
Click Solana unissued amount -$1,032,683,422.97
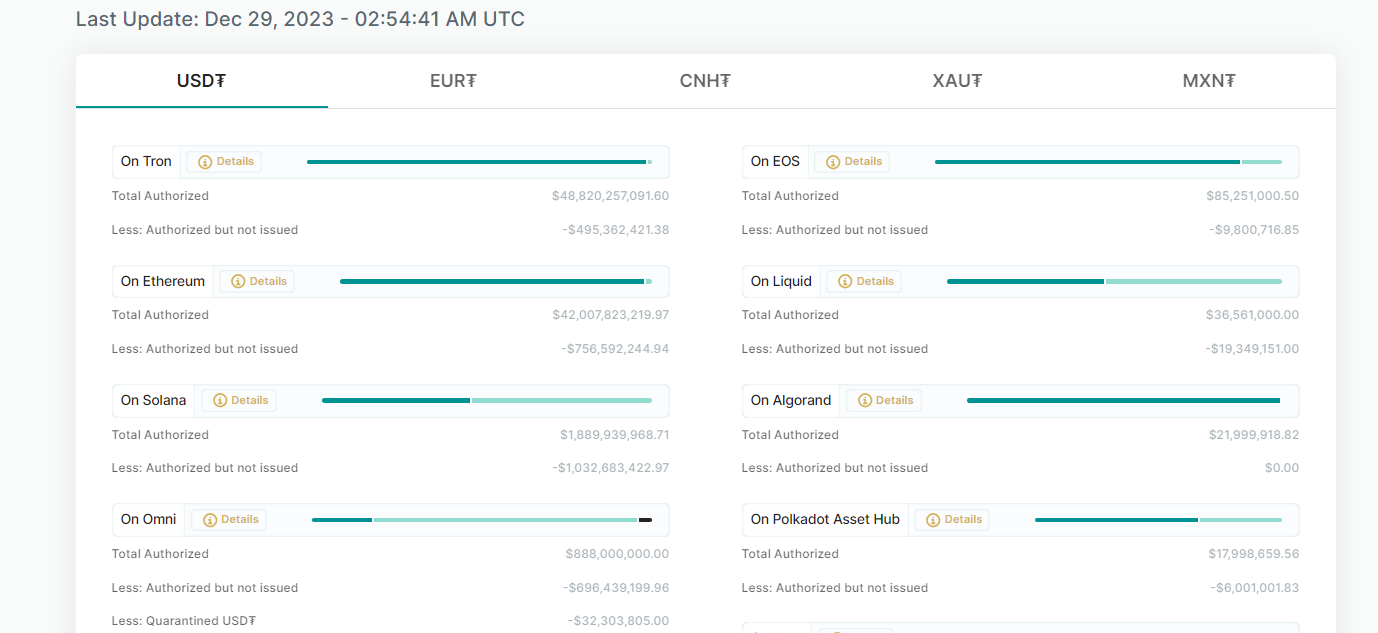tap(611, 468)
